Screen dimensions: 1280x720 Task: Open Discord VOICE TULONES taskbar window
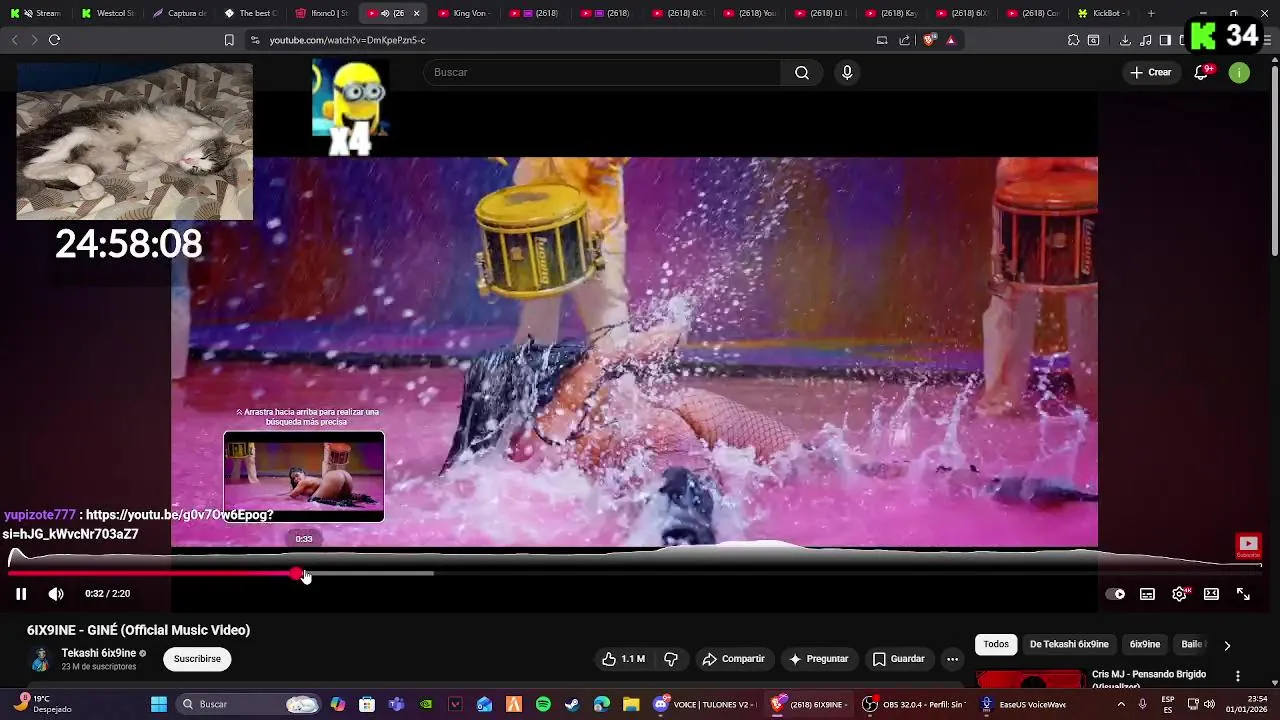[704, 704]
